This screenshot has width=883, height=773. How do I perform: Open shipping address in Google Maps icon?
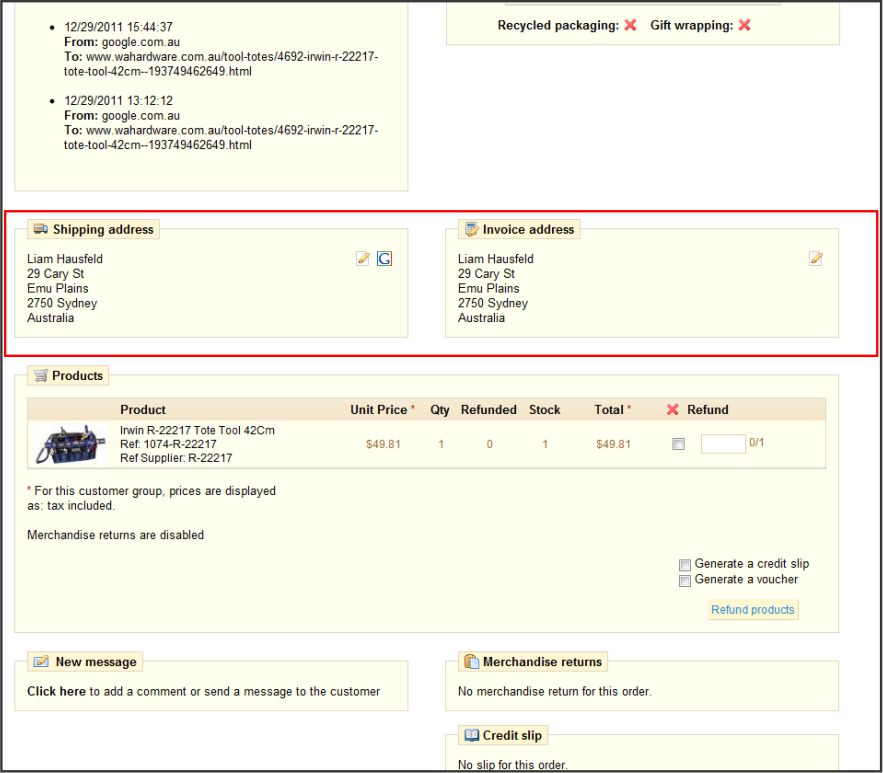[x=384, y=258]
